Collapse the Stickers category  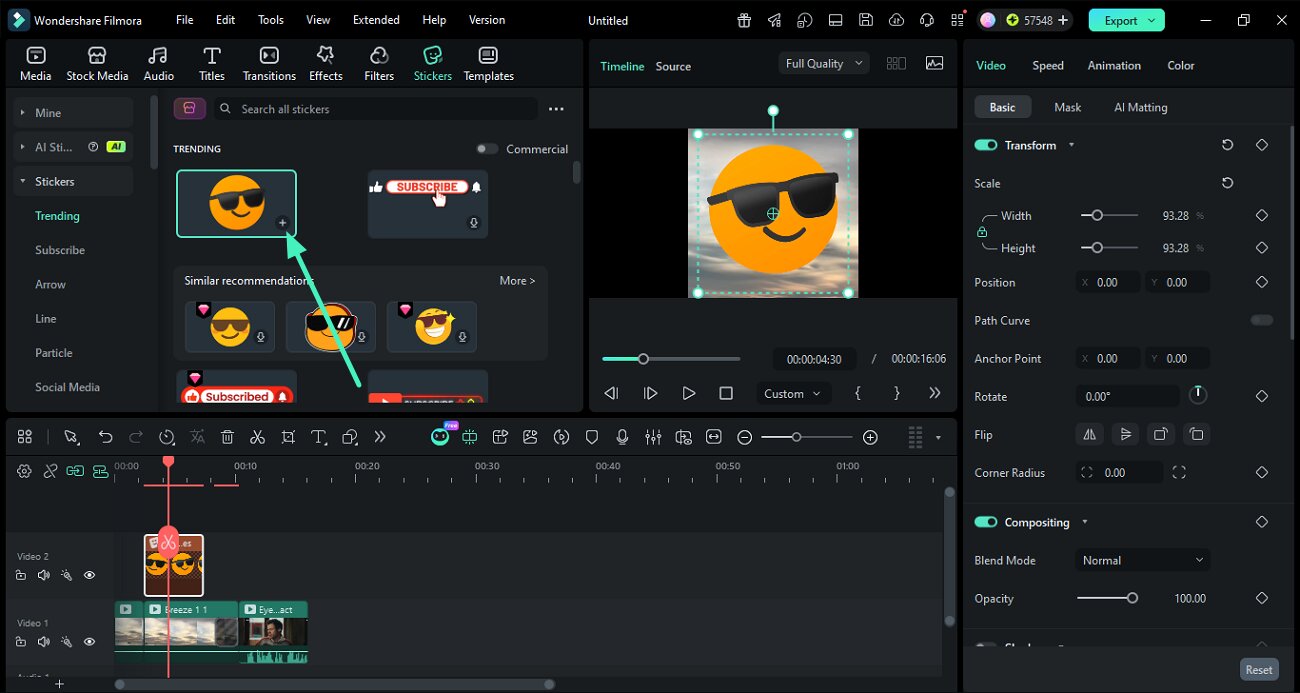point(73,181)
